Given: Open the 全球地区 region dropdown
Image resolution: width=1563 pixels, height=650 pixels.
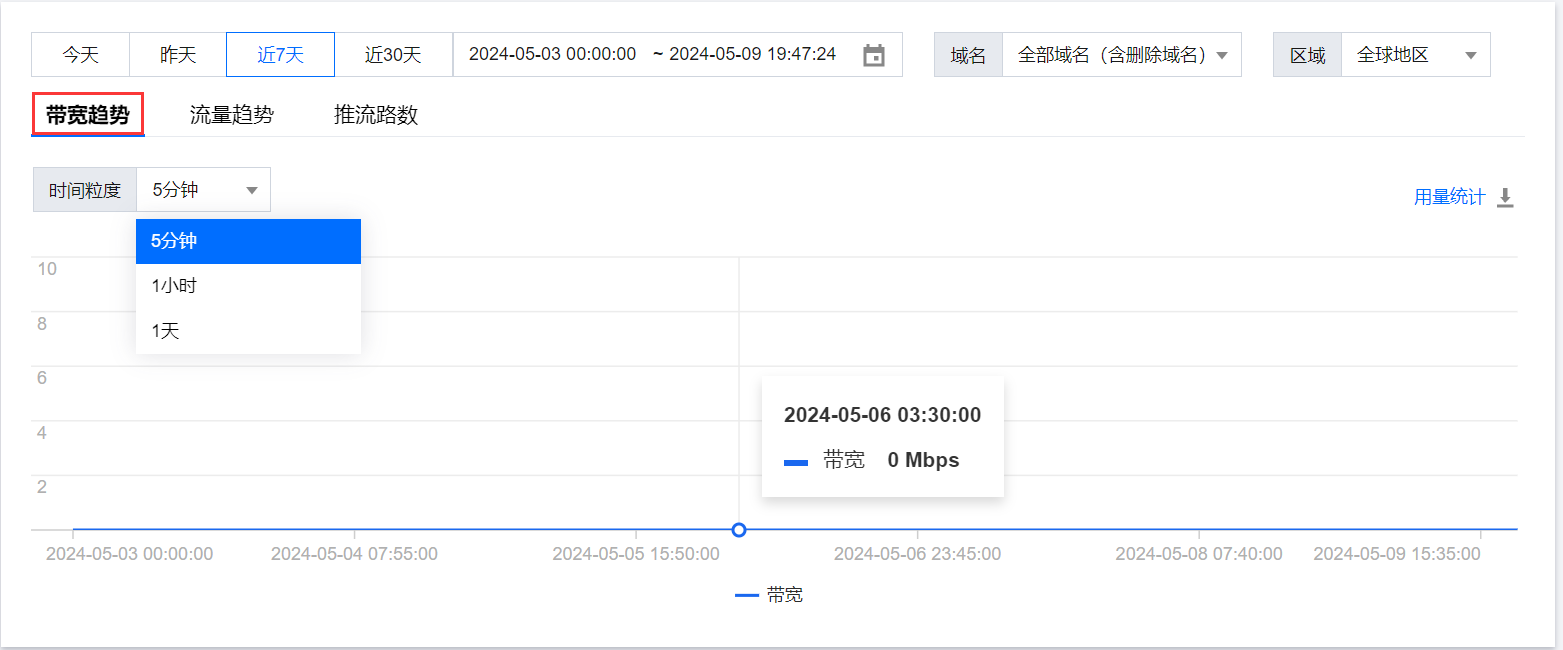Looking at the screenshot, I should coord(1415,55).
